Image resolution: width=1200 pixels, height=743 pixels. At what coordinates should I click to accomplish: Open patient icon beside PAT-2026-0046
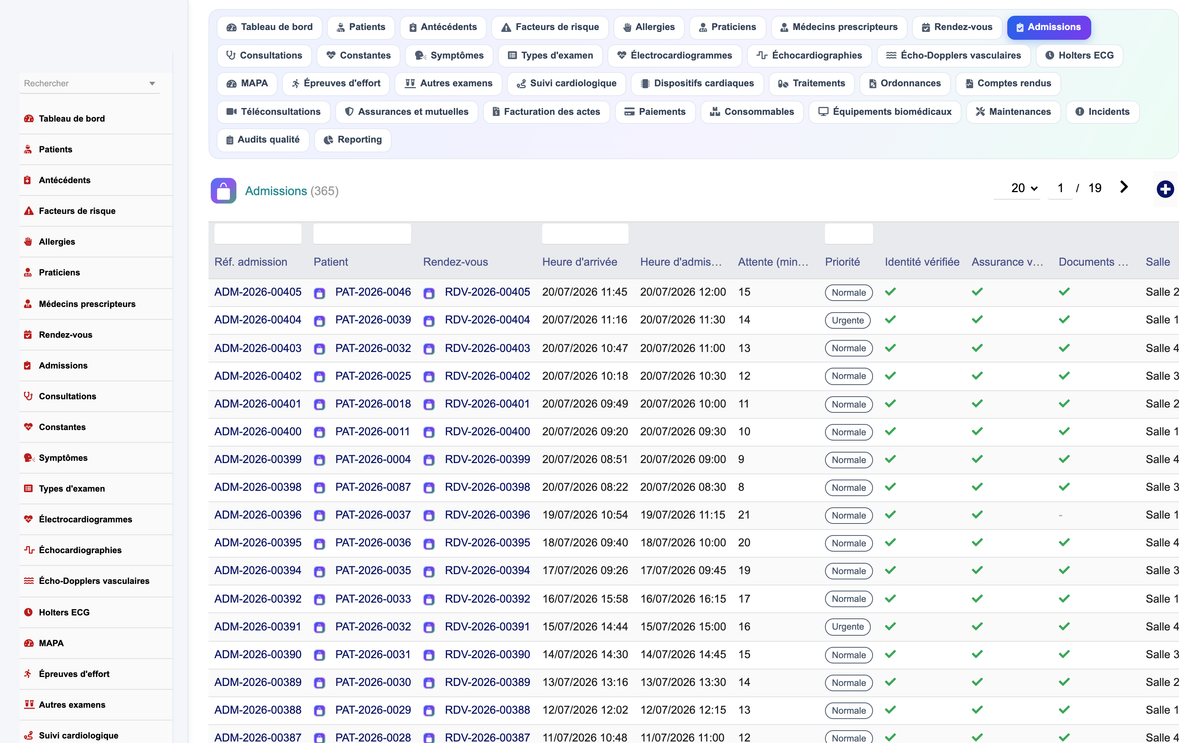pos(320,293)
